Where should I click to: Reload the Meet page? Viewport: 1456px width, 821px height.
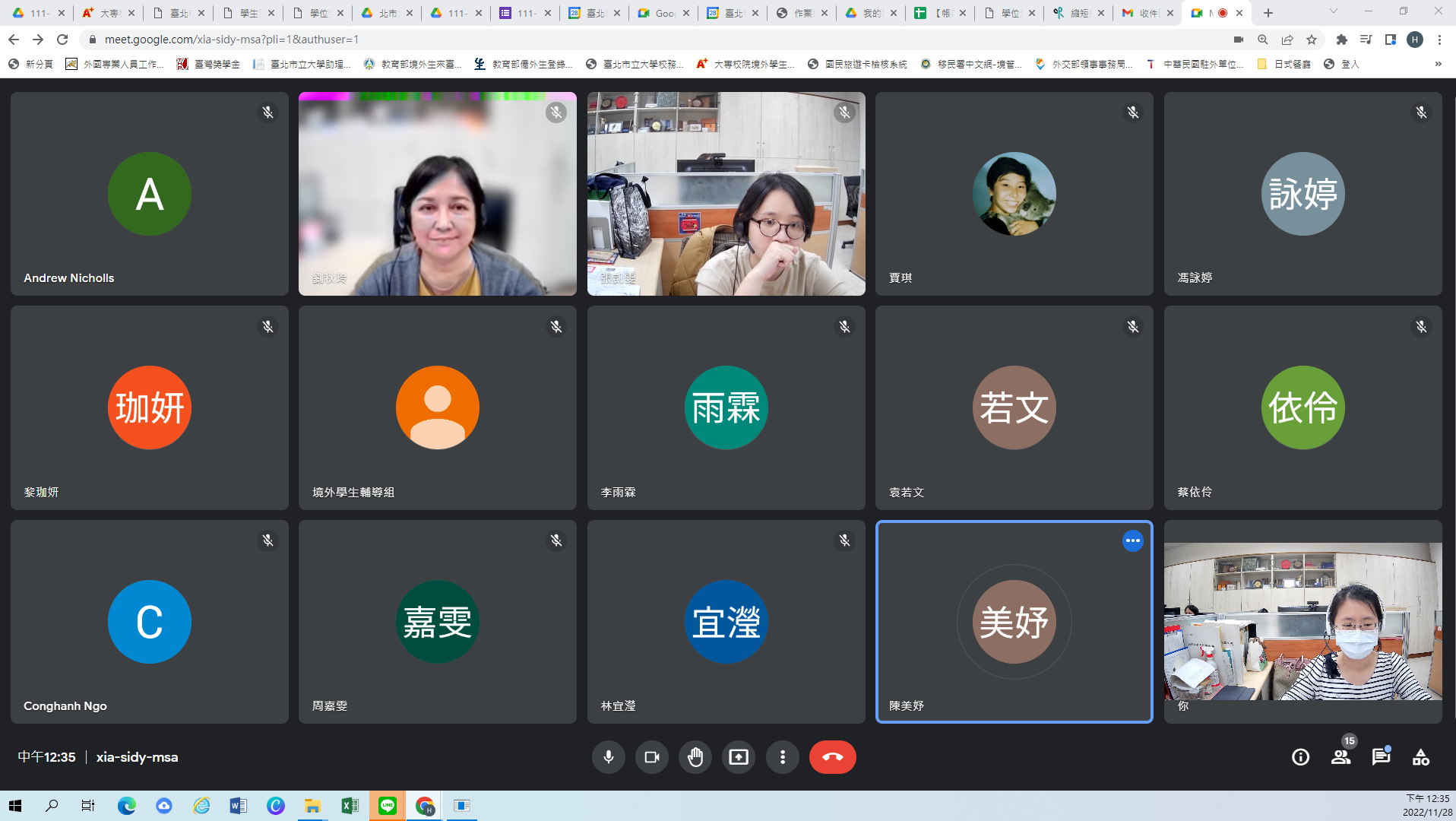click(62, 40)
